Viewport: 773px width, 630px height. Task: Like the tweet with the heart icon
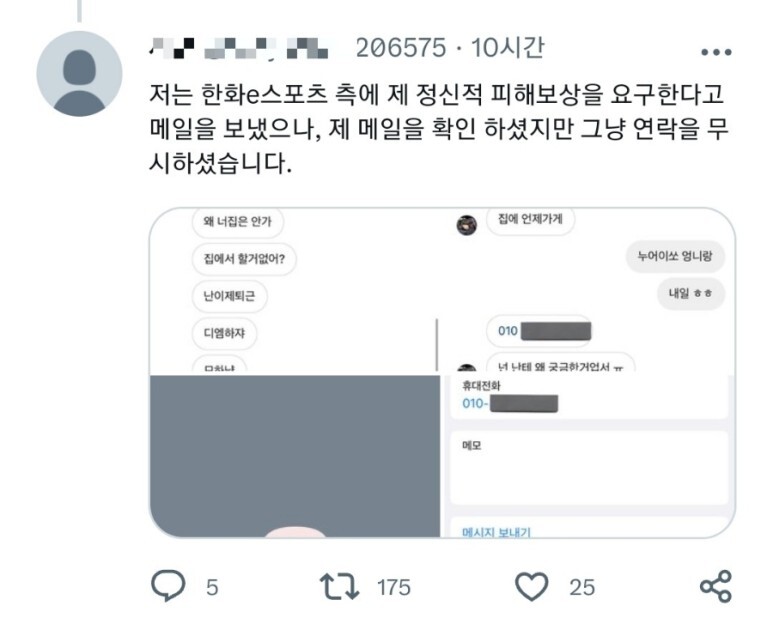(x=531, y=586)
